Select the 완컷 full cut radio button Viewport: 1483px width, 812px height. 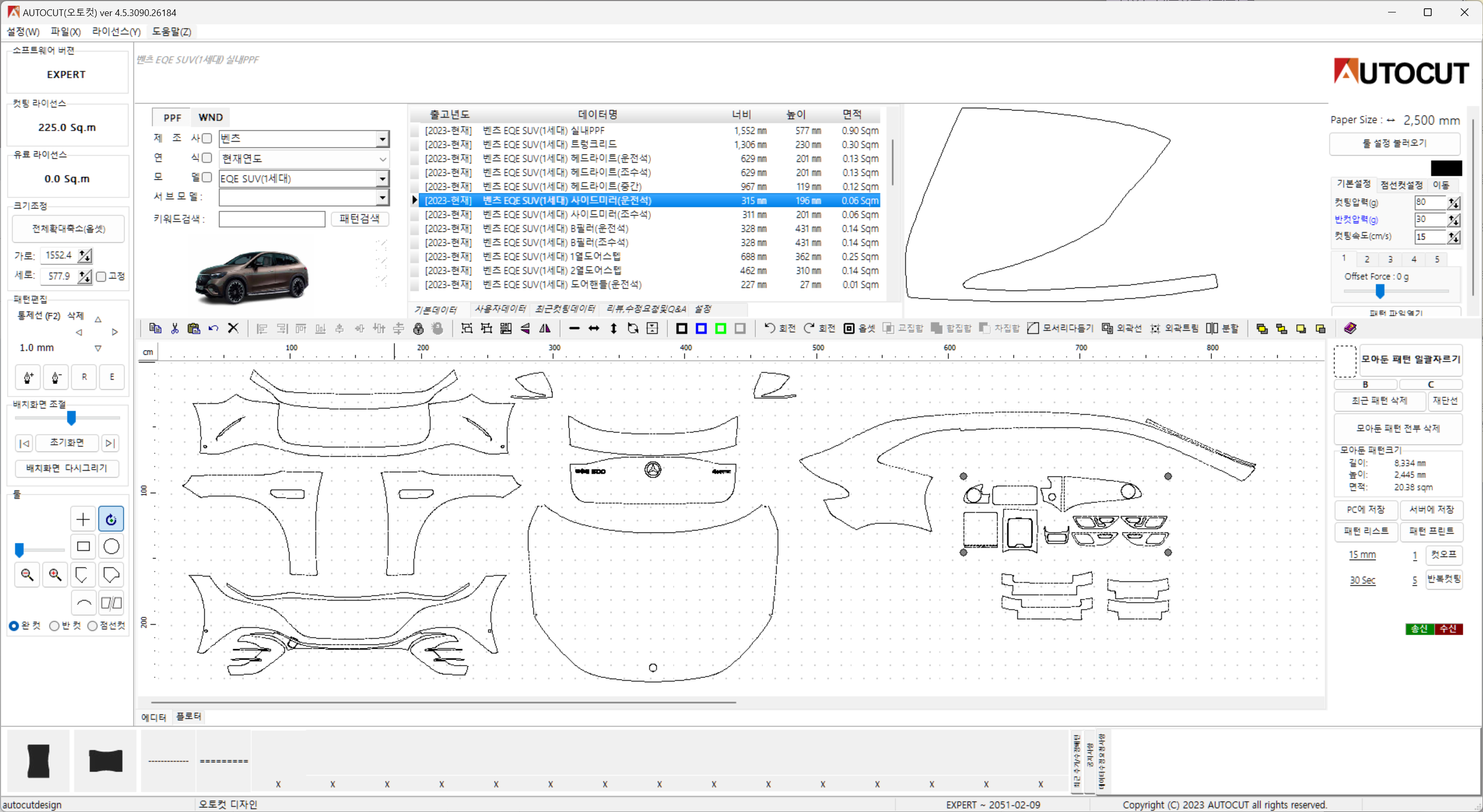click(x=14, y=625)
